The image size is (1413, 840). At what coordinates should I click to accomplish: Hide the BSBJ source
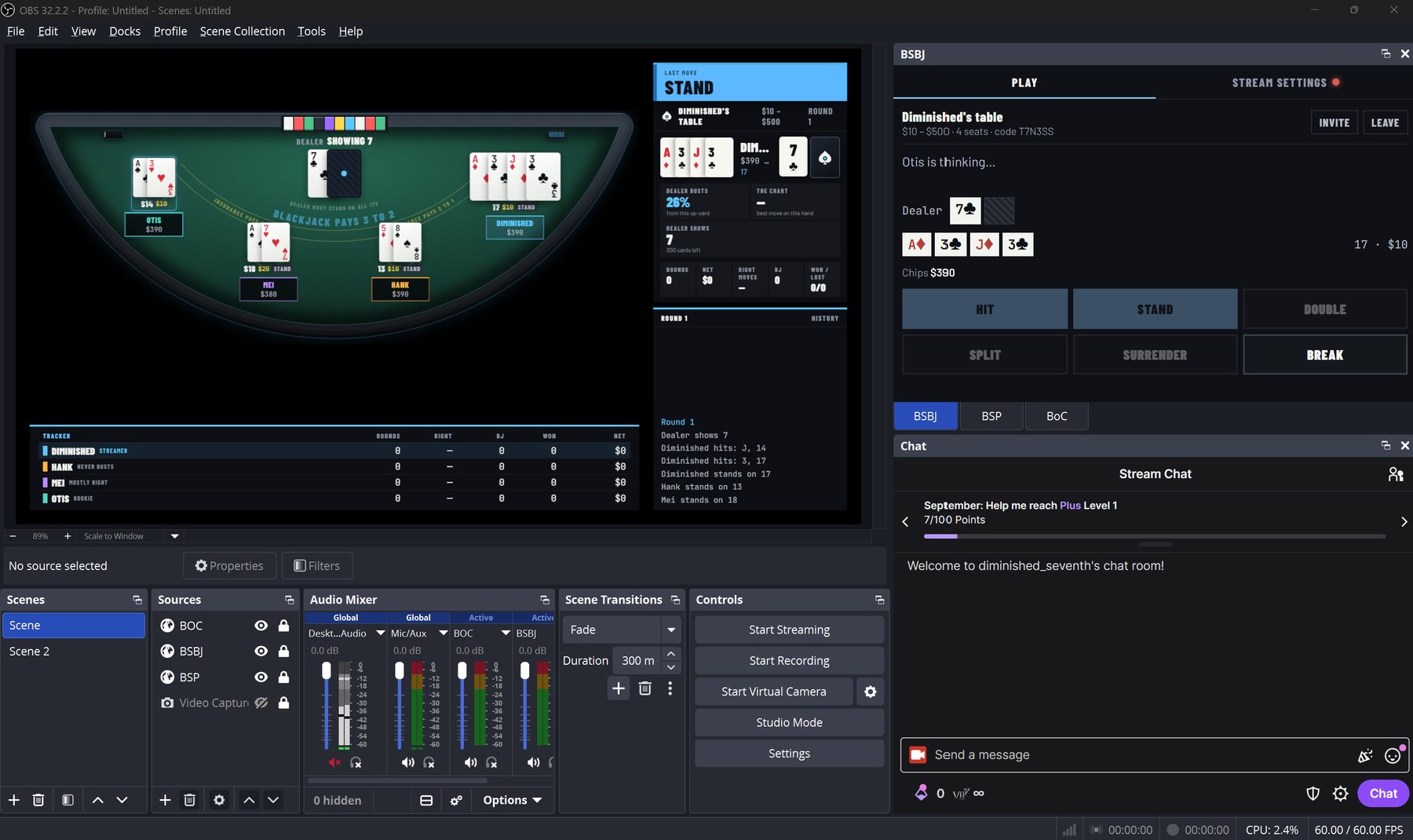pyautogui.click(x=261, y=652)
